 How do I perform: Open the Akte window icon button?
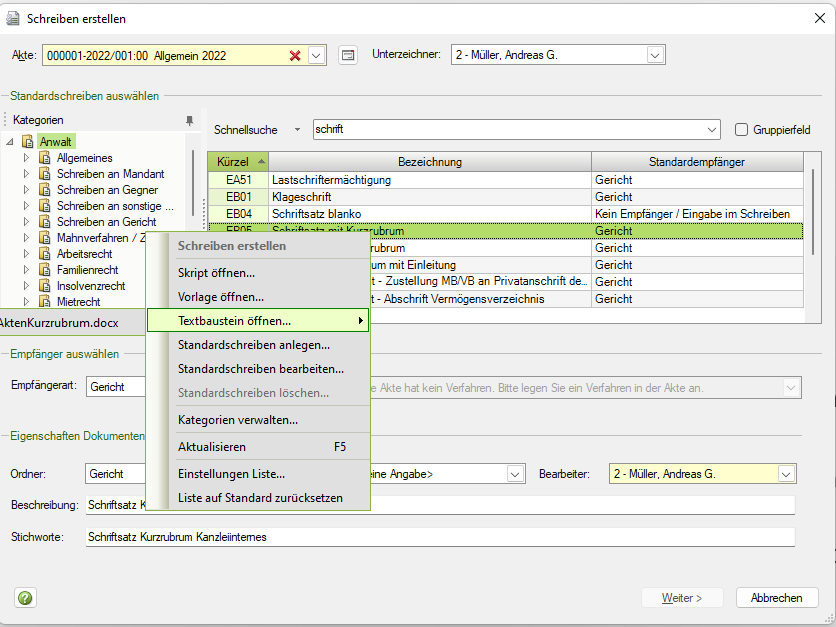pyautogui.click(x=348, y=55)
